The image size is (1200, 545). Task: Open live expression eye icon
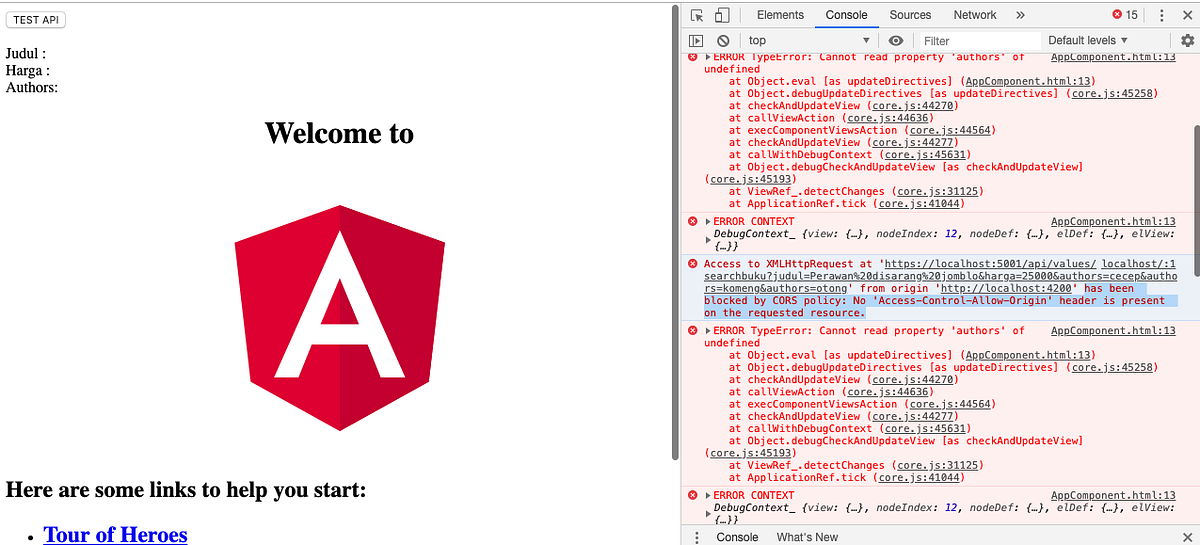[896, 41]
